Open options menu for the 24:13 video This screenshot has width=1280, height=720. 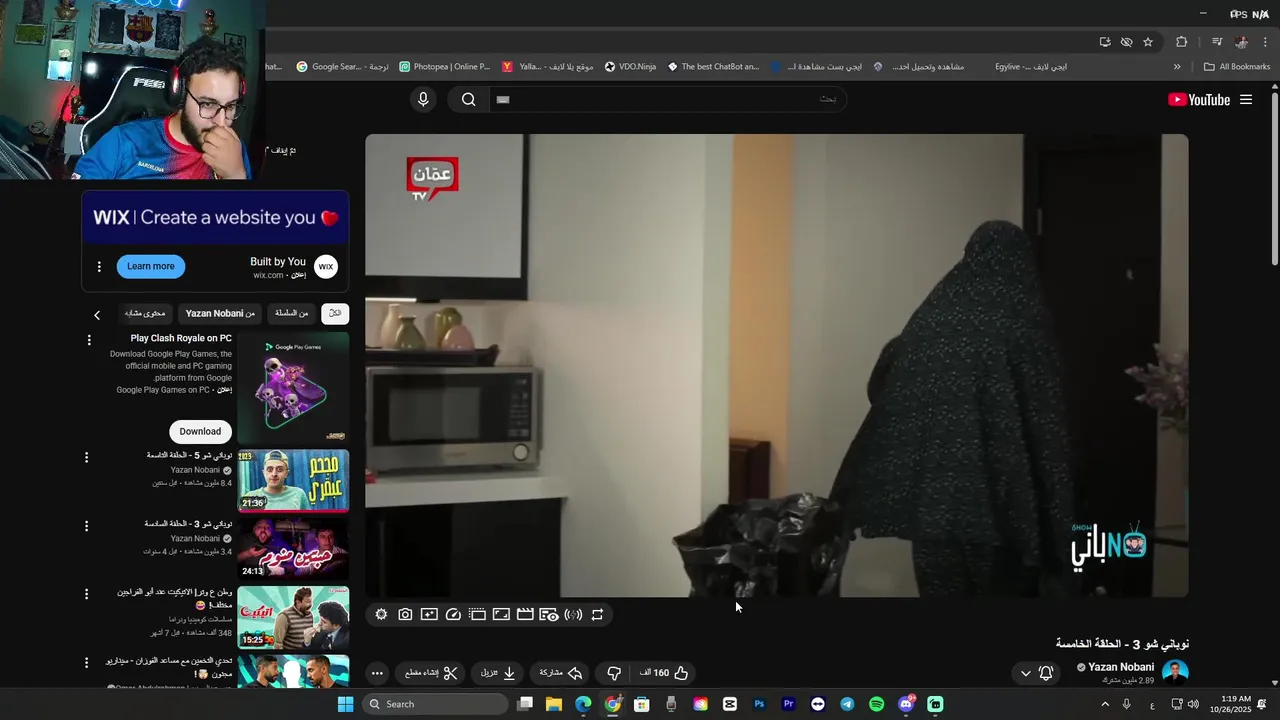(86, 526)
